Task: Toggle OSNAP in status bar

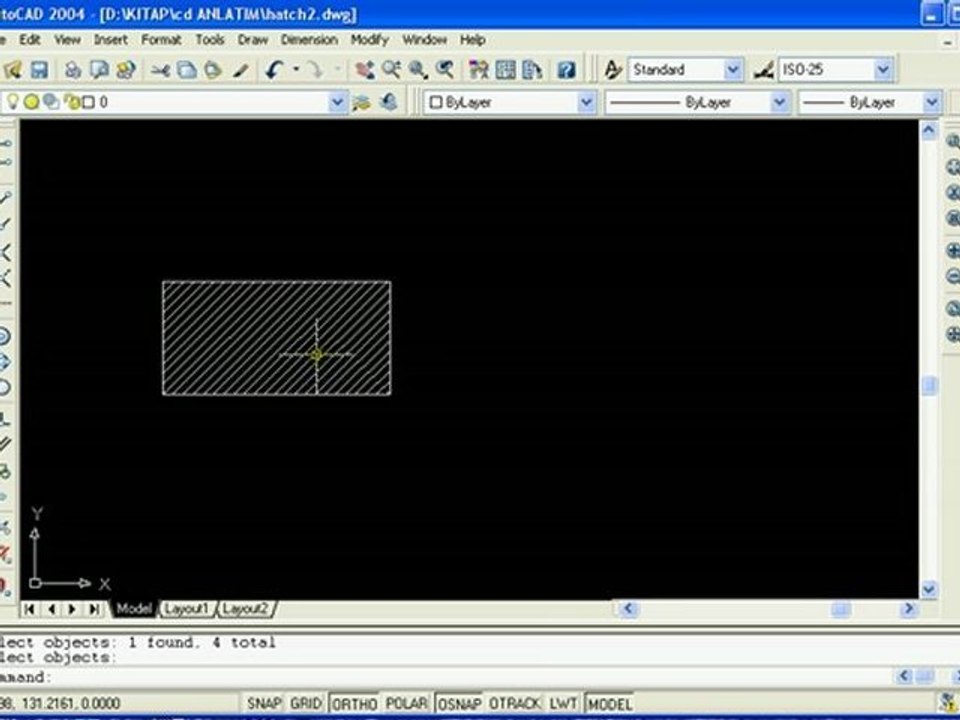Action: click(459, 703)
